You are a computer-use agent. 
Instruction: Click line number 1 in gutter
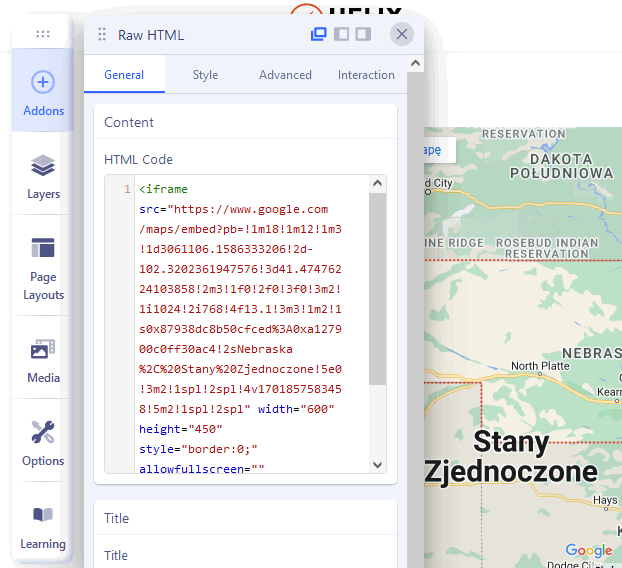[x=127, y=189]
